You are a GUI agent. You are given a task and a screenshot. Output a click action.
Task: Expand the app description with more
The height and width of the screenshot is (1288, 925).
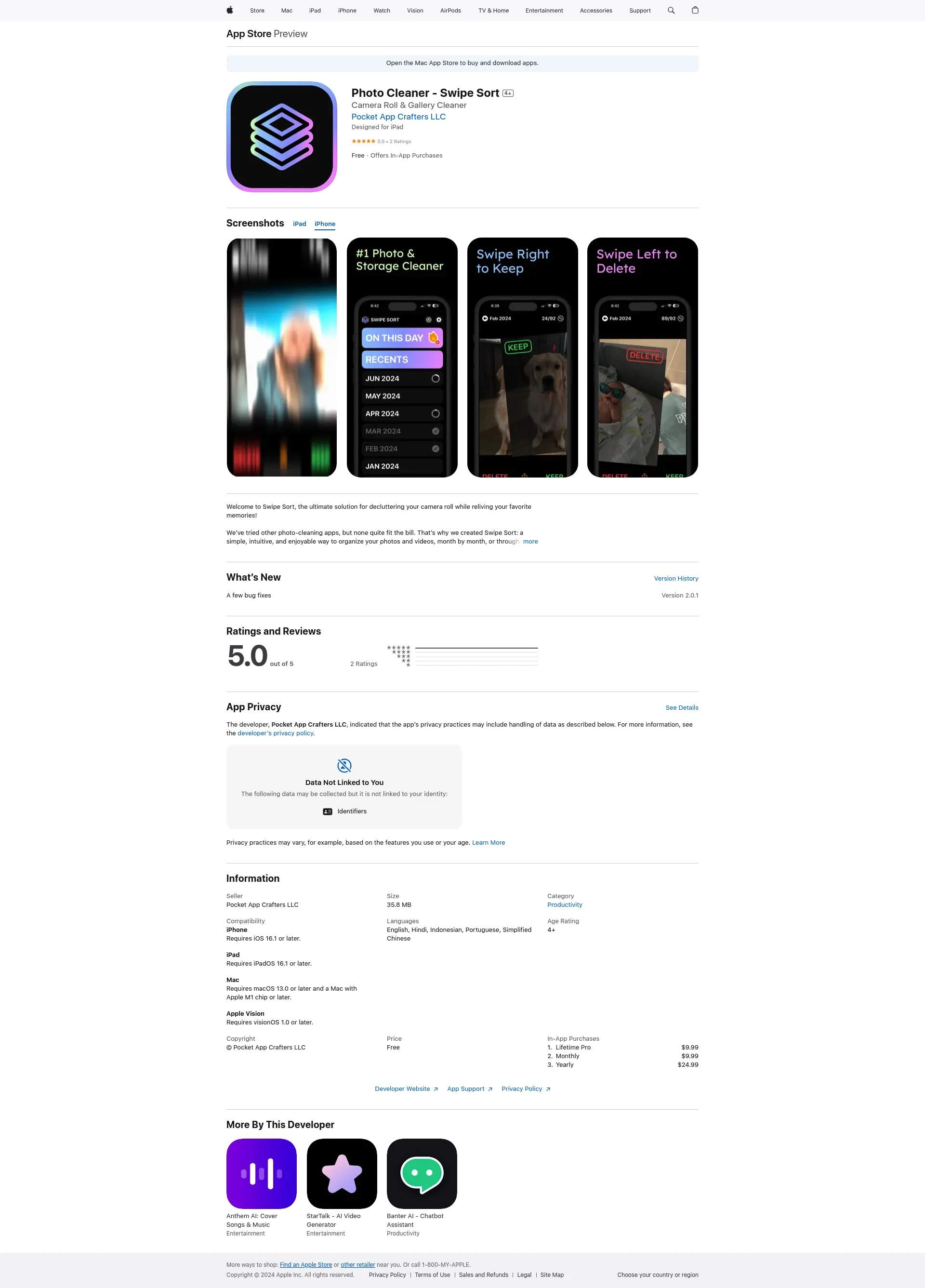[531, 541]
